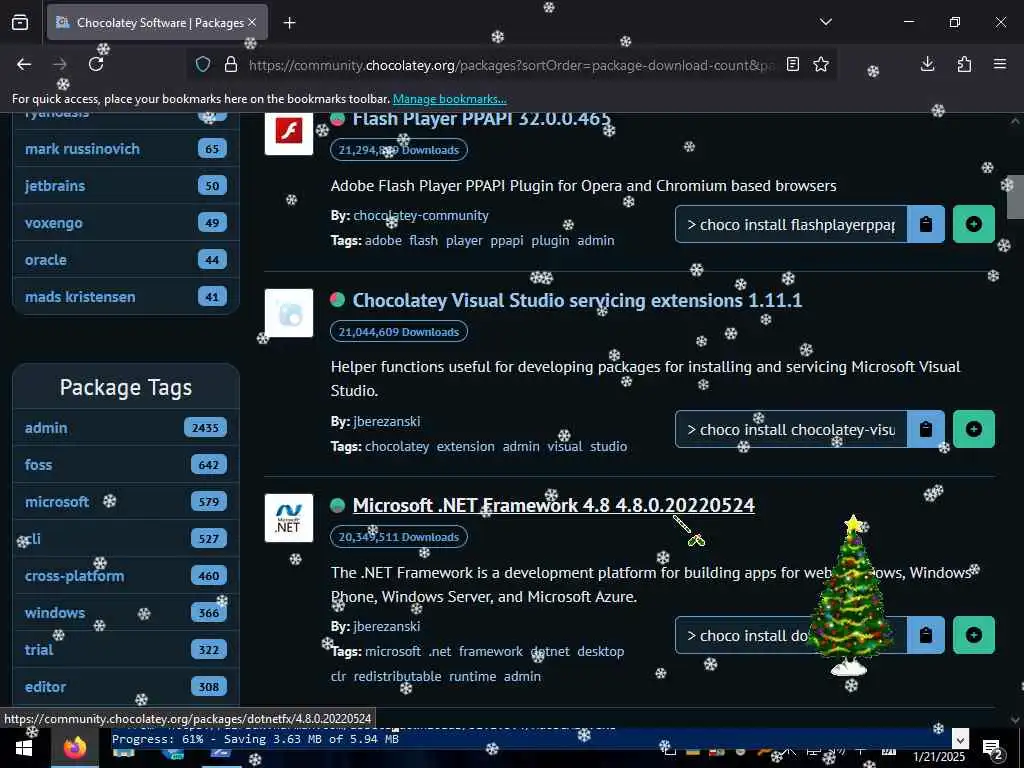Click the adobe tag under Flash Player
The width and height of the screenshot is (1024, 768).
tap(383, 240)
